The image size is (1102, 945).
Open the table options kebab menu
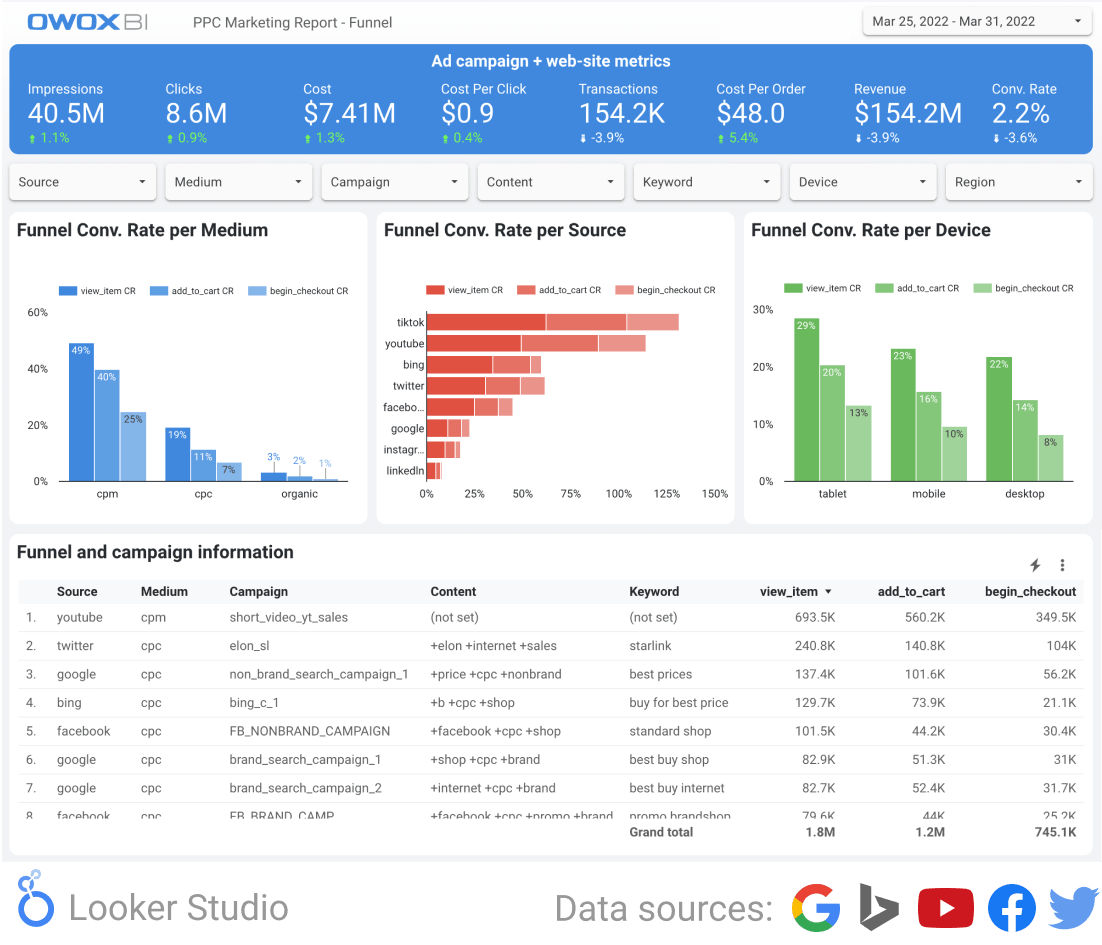pyautogui.click(x=1062, y=565)
